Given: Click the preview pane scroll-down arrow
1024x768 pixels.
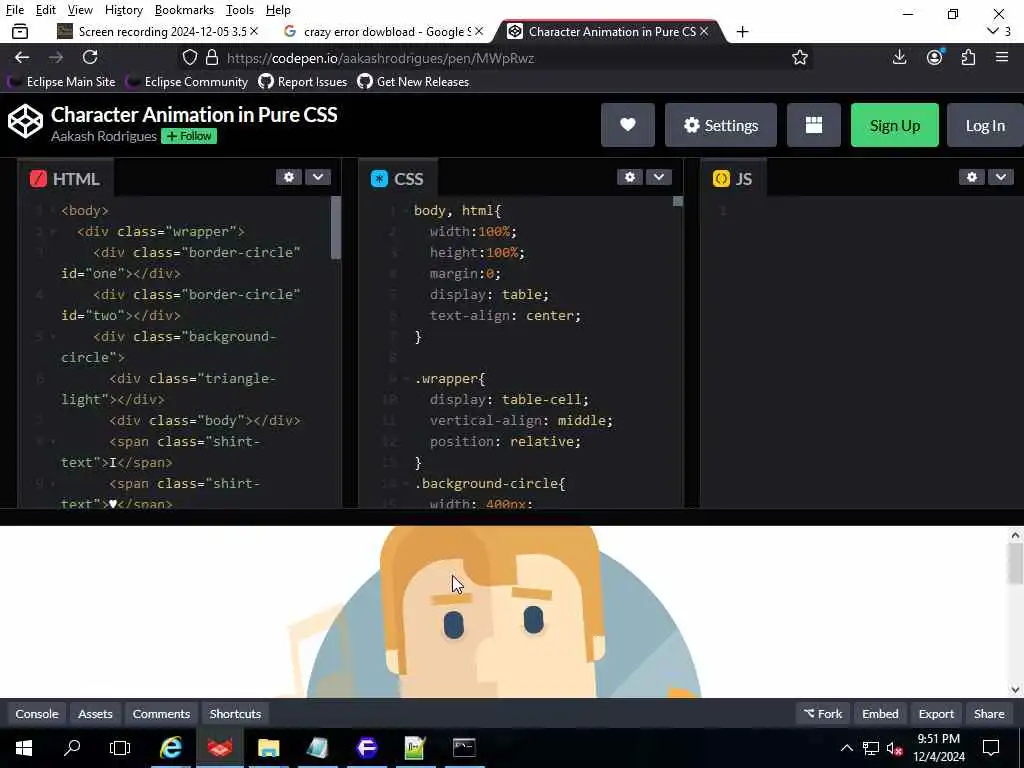Looking at the screenshot, I should (1015, 689).
